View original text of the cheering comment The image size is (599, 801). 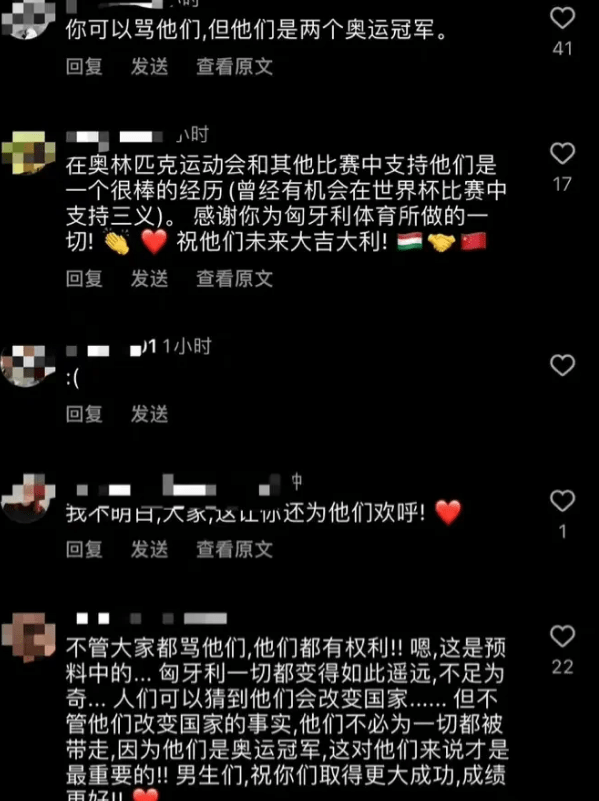(x=234, y=549)
